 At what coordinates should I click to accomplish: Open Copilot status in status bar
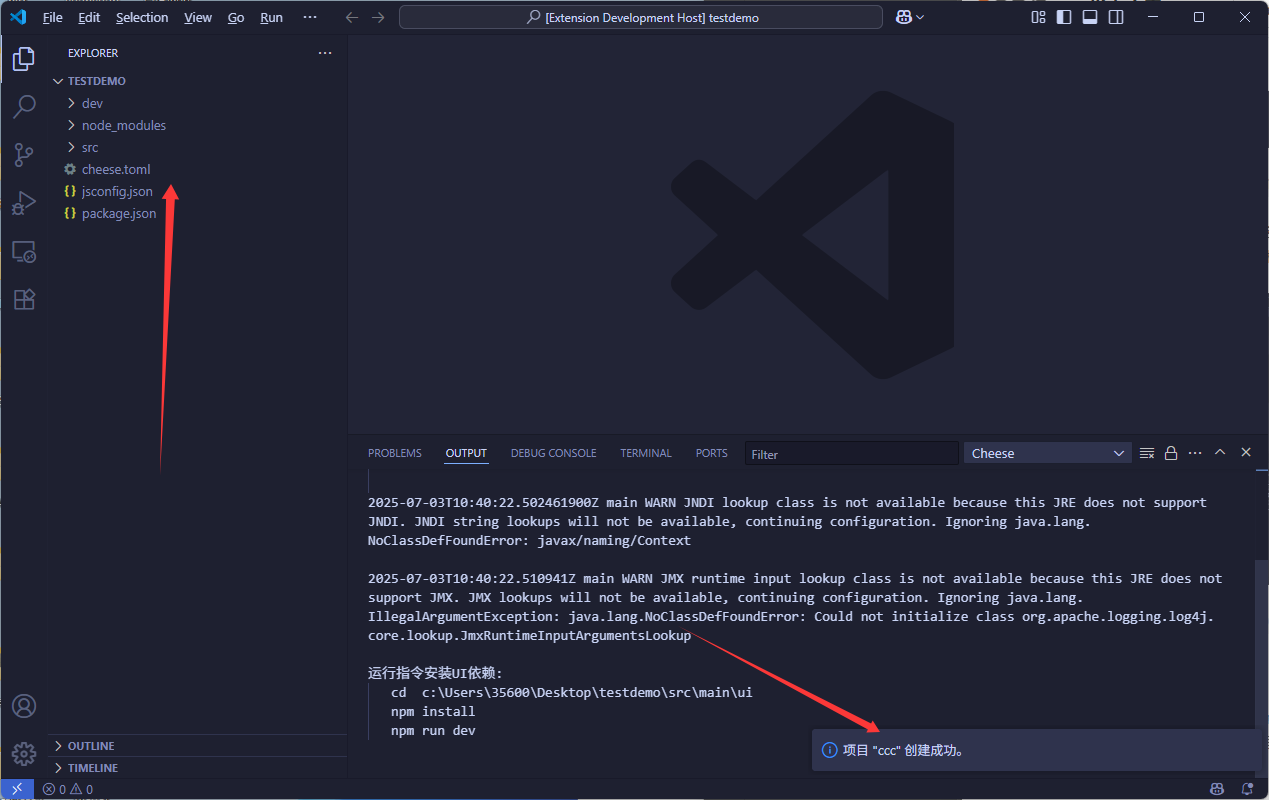tap(1217, 789)
